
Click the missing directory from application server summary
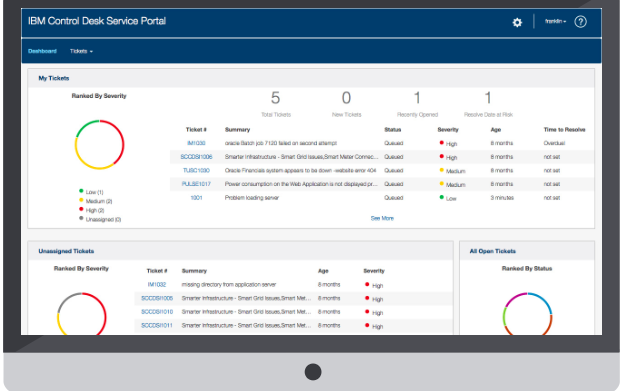click(229, 284)
